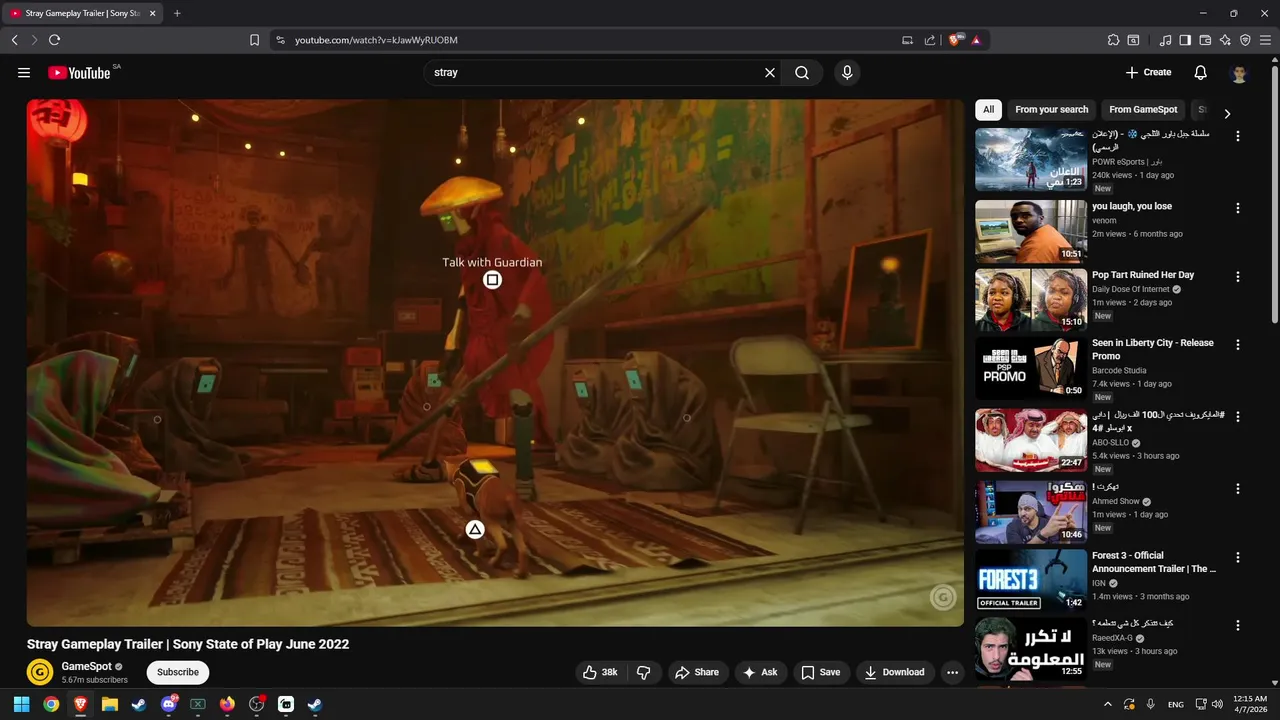Go back with browser back arrow

(15, 40)
